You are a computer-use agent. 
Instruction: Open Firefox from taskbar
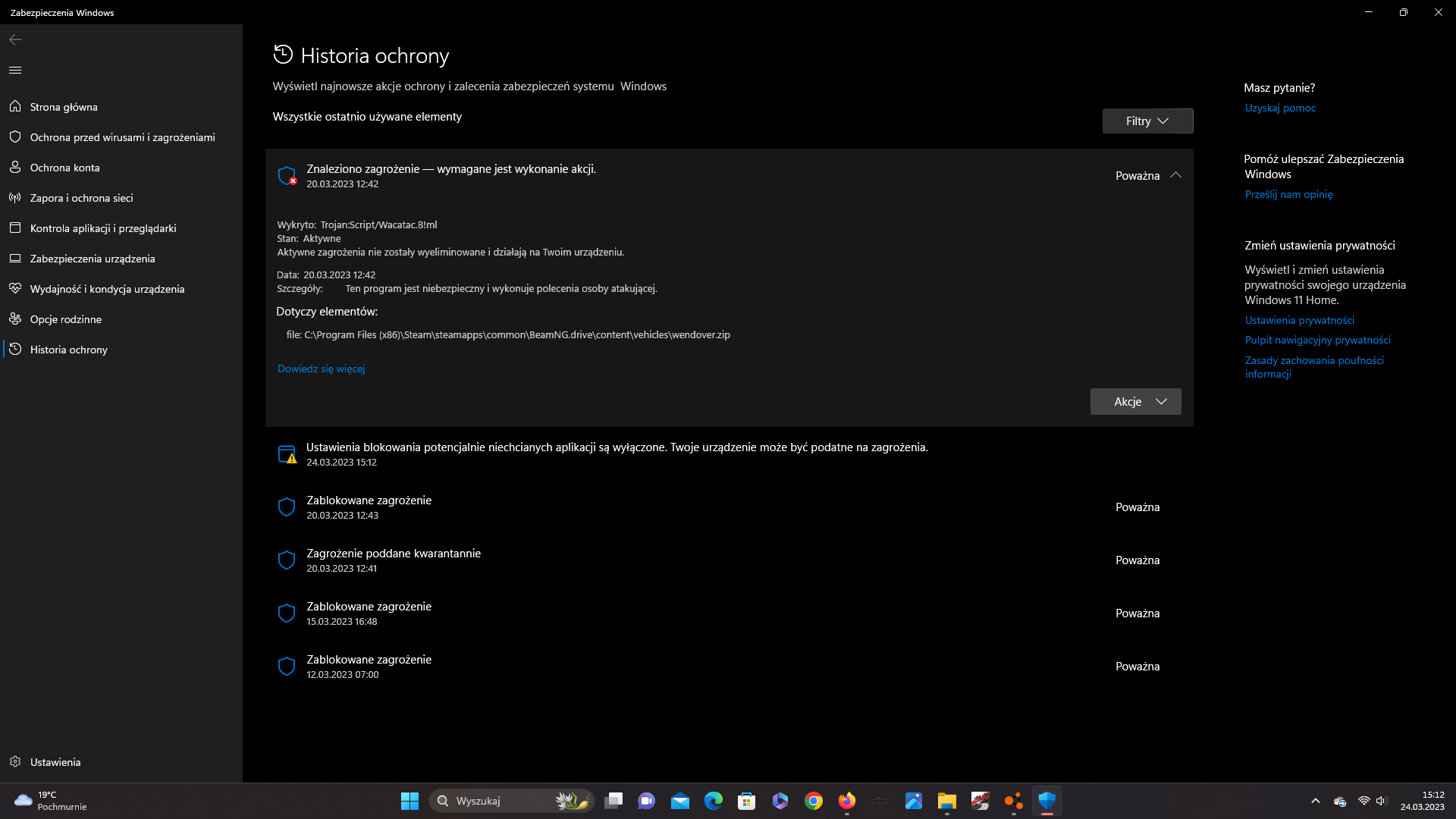pos(847,801)
